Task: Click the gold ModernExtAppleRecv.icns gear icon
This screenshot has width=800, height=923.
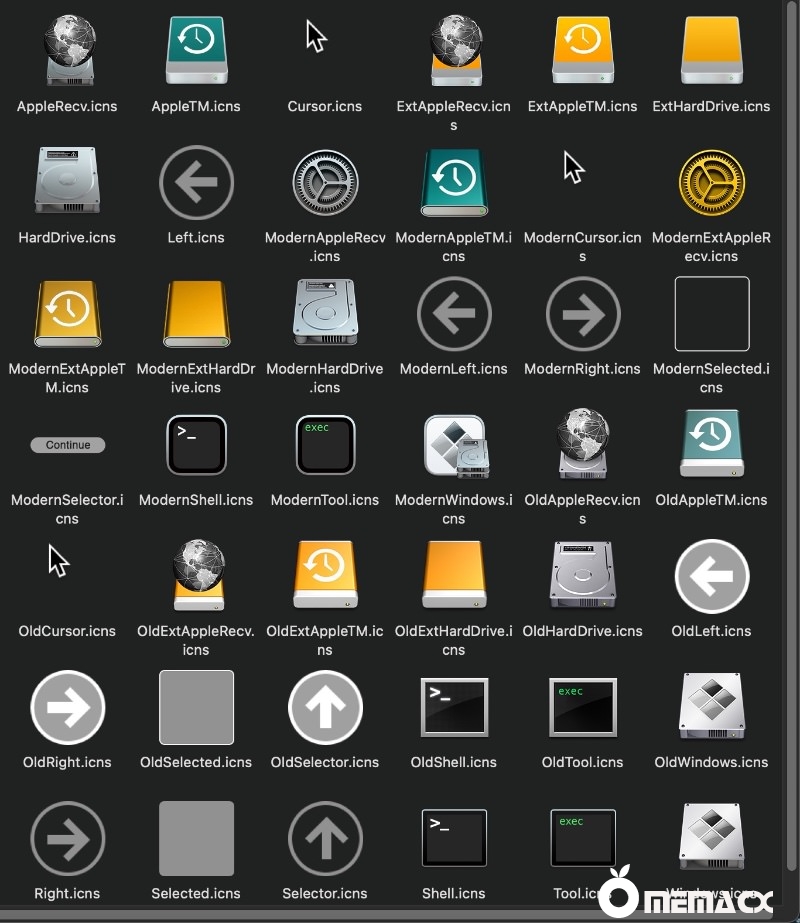Action: [x=711, y=182]
